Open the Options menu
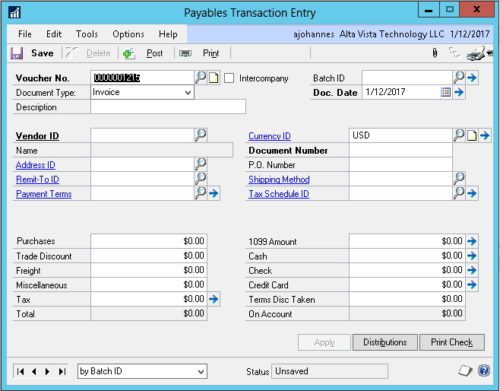 click(128, 34)
